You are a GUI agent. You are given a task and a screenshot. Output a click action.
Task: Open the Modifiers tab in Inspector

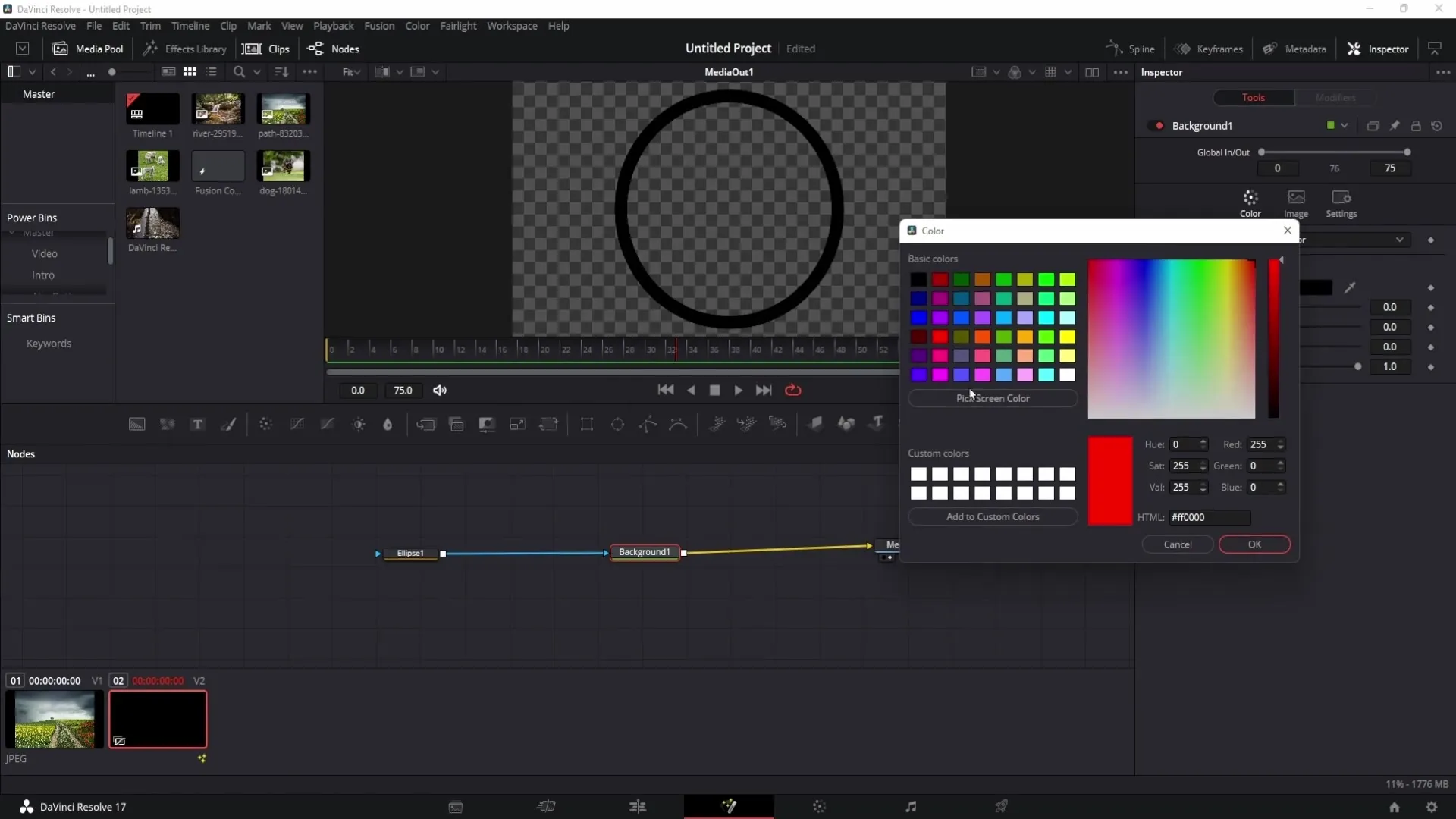1337,97
